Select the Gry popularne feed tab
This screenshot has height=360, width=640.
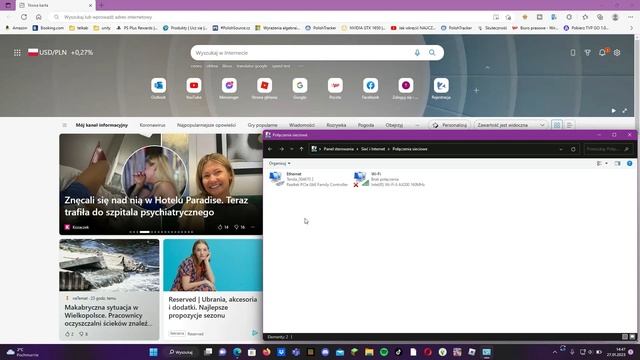click(262, 125)
